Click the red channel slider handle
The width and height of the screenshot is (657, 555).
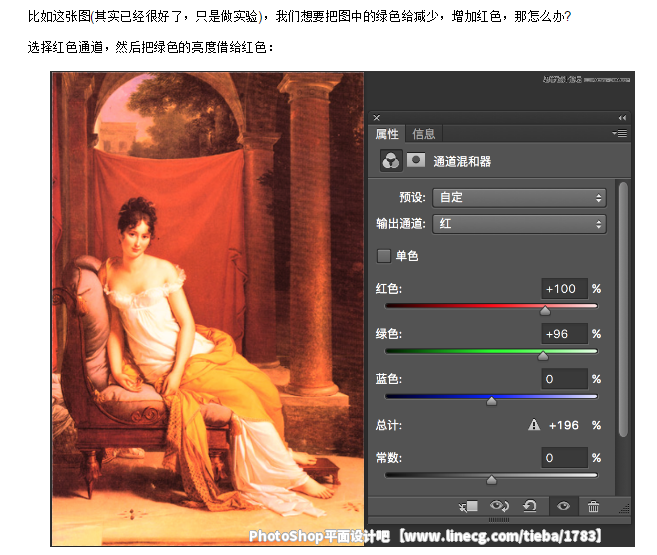pos(545,310)
